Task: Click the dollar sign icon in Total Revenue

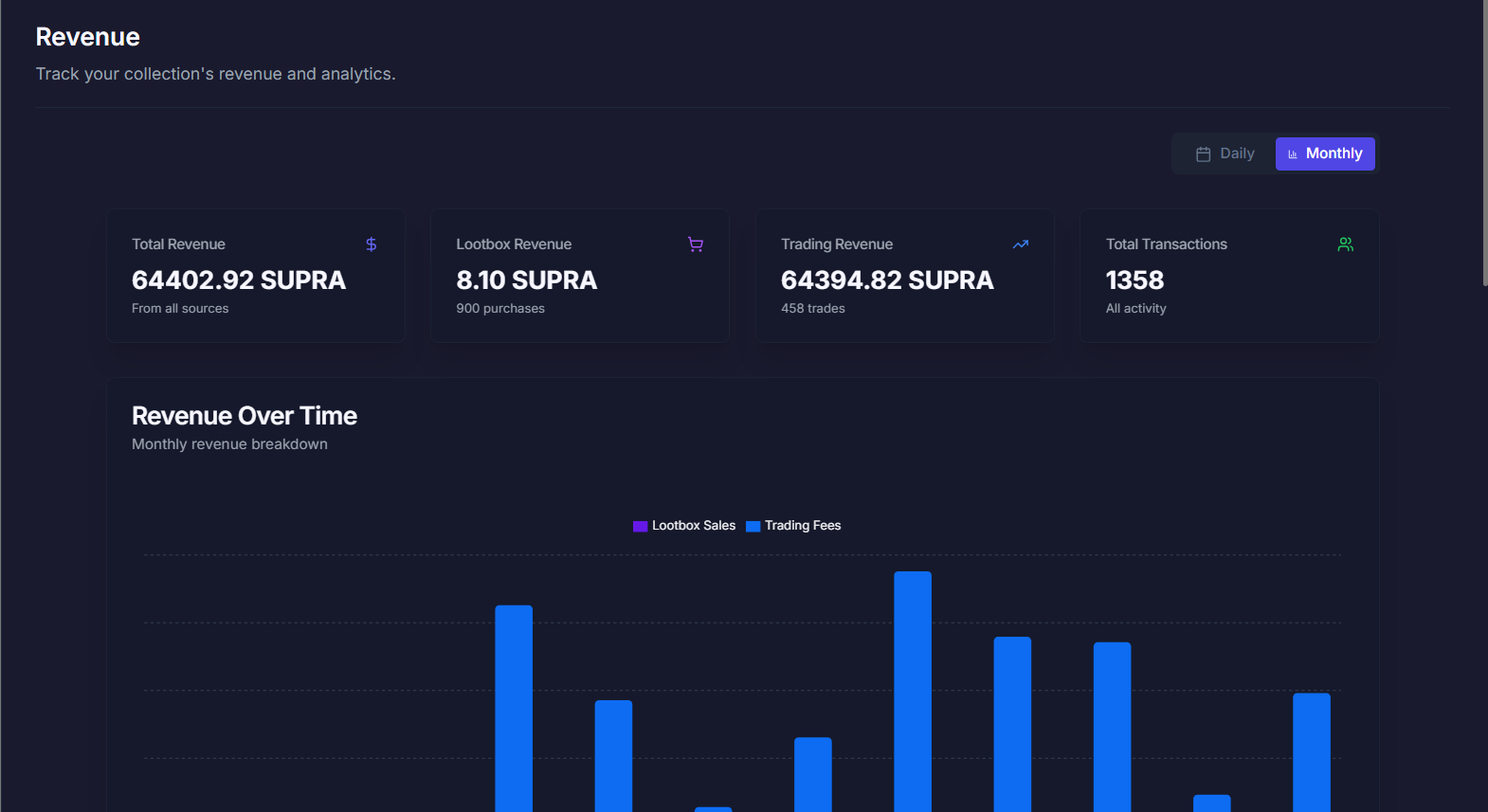Action: [x=372, y=244]
